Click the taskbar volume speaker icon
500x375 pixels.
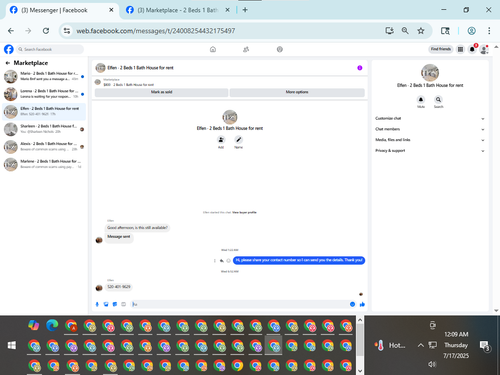tap(432, 364)
